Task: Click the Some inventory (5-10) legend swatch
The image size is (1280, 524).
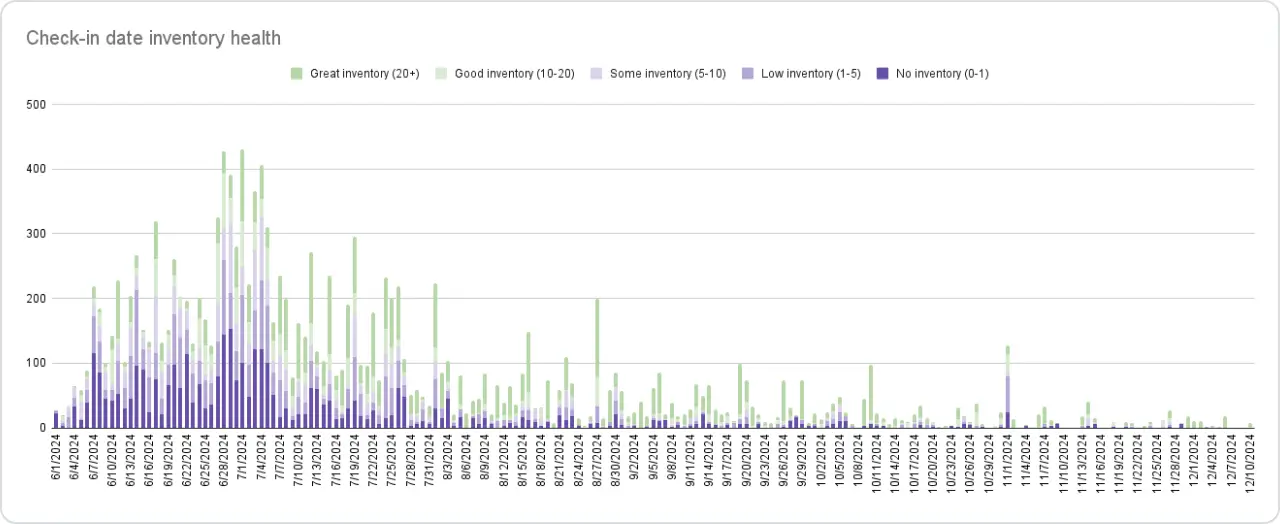Action: pyautogui.click(x=597, y=74)
